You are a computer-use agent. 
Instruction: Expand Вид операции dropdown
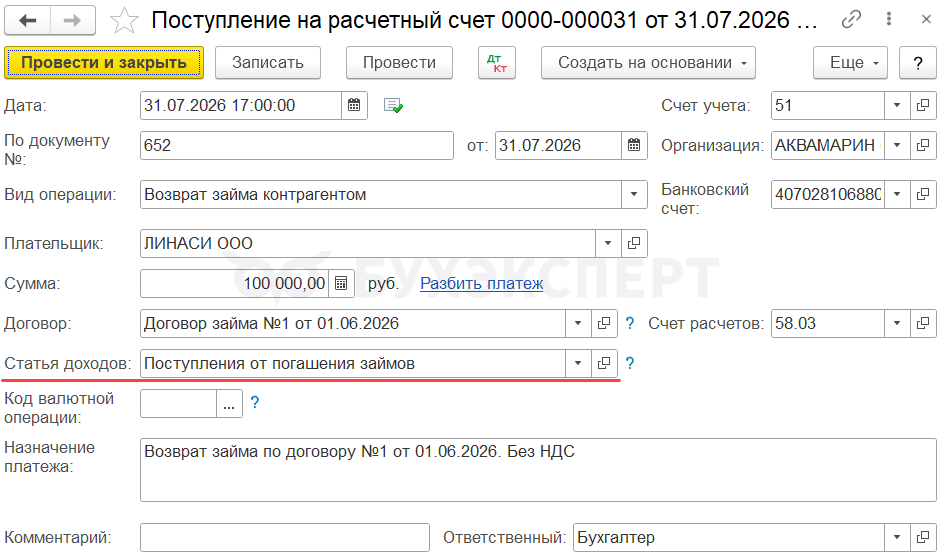[x=634, y=194]
